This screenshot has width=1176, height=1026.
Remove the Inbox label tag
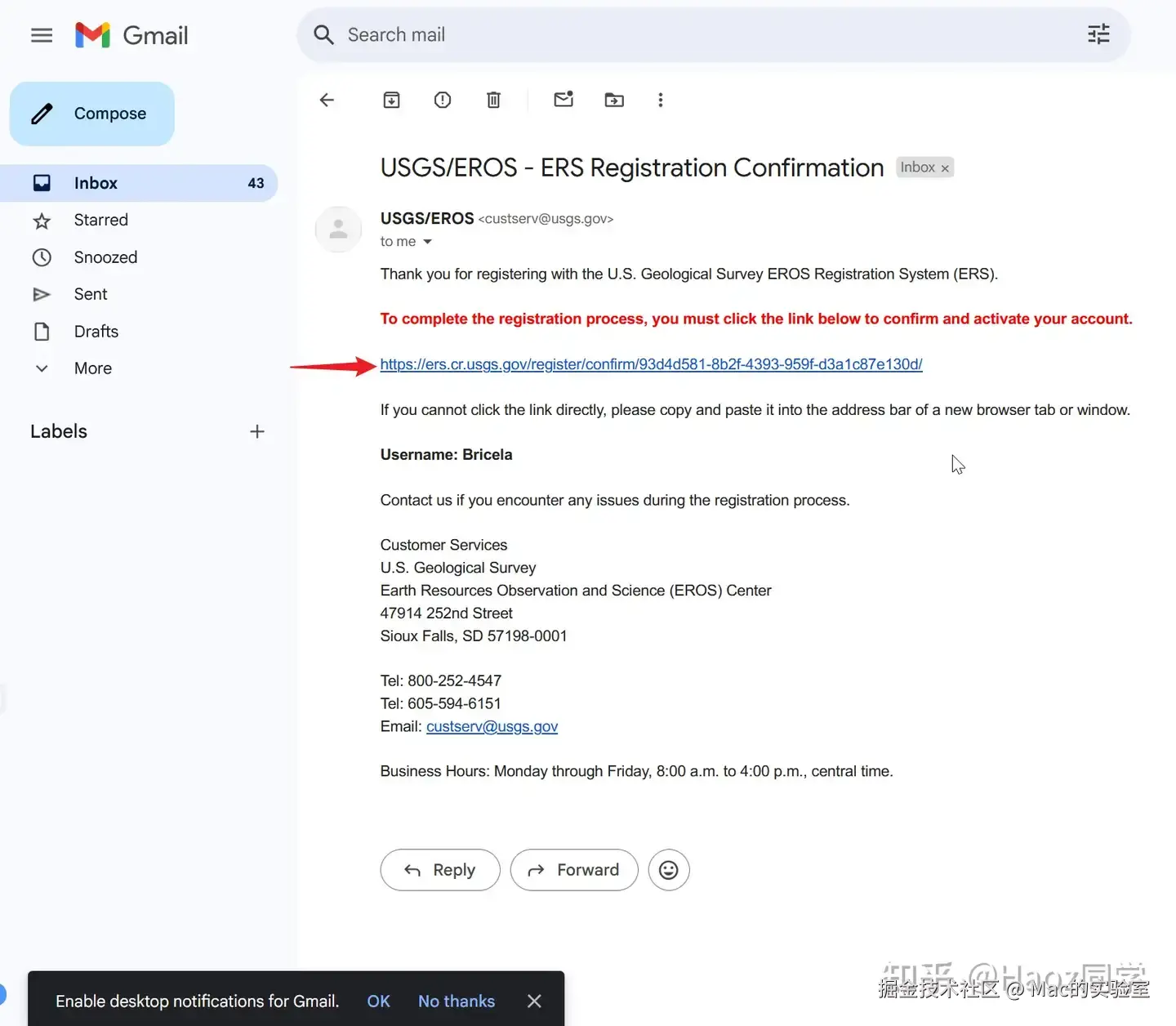(945, 168)
